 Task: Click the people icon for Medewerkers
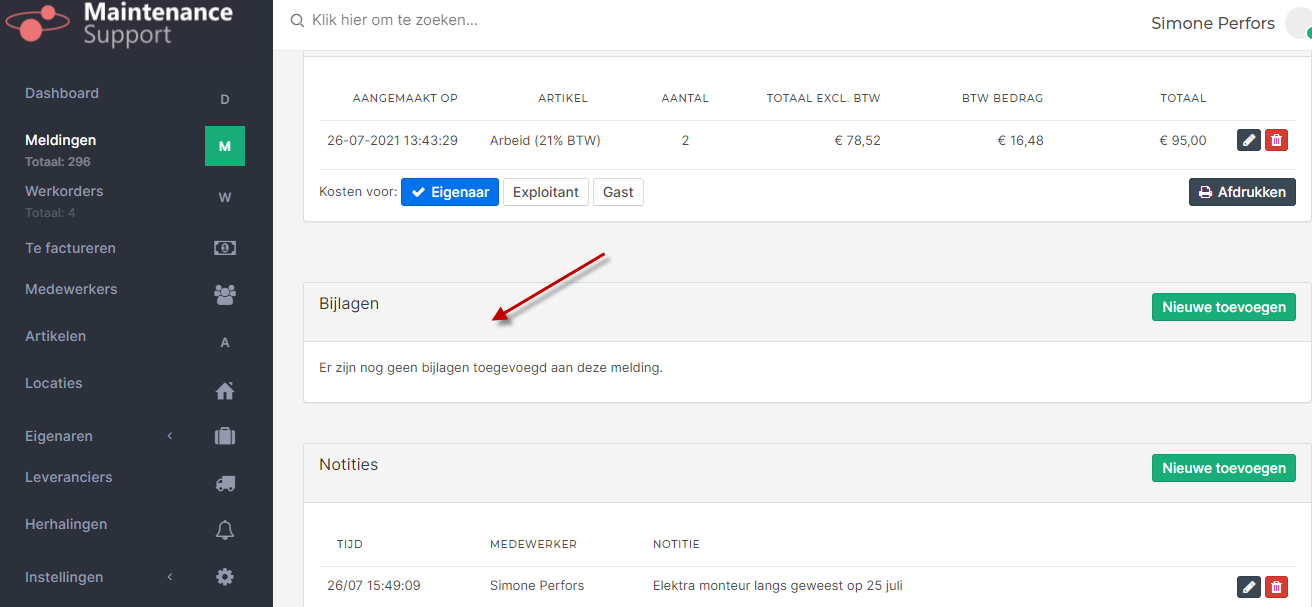(225, 295)
